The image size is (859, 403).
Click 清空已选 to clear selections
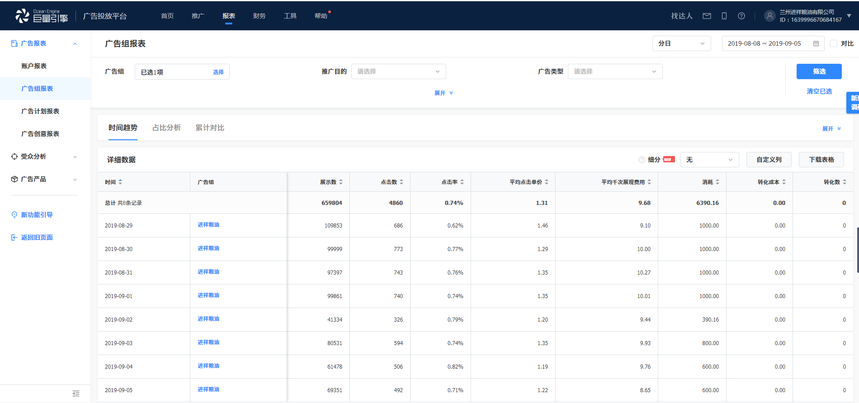819,91
